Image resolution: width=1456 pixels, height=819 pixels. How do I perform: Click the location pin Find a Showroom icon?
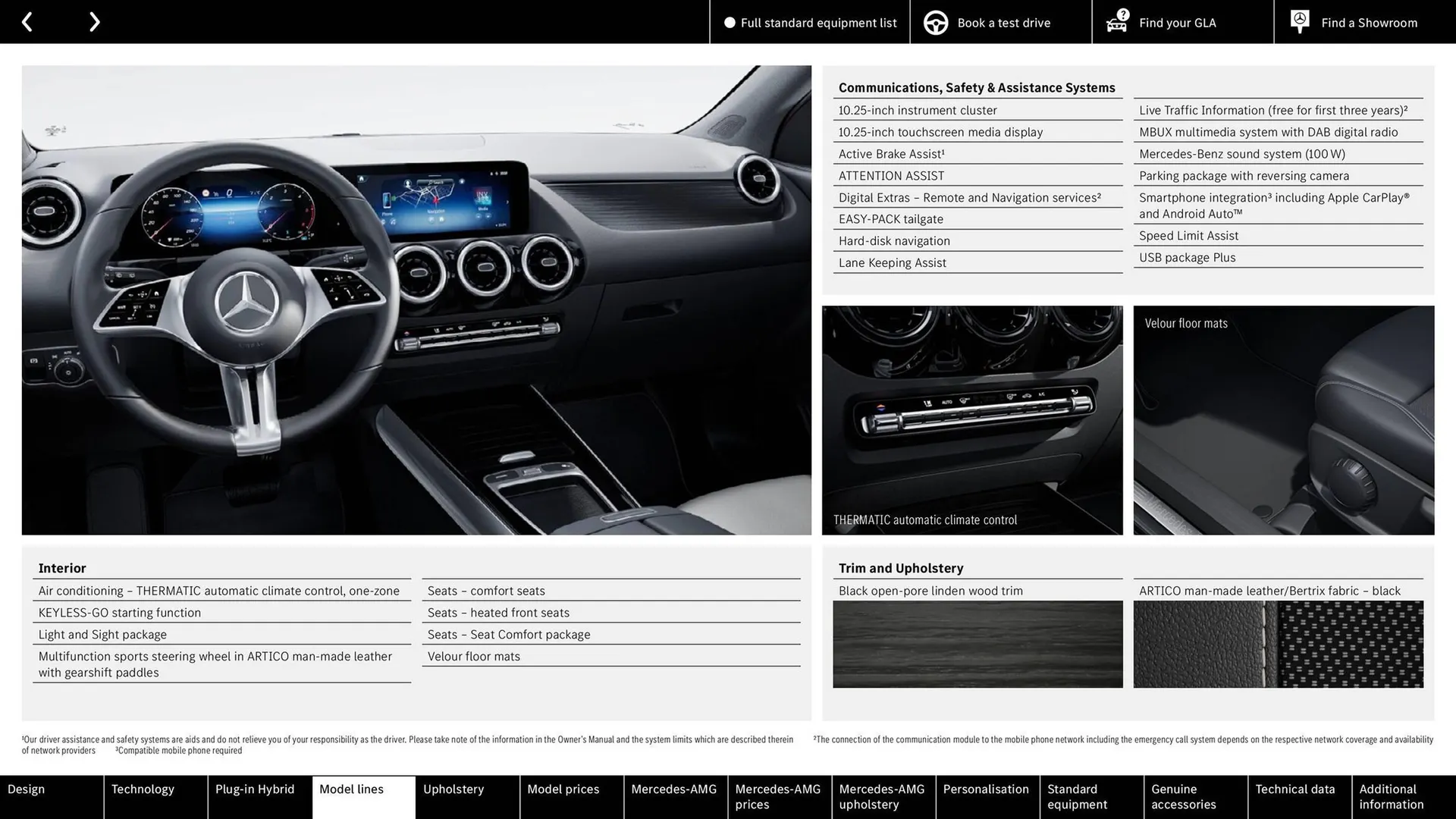[x=1299, y=20]
